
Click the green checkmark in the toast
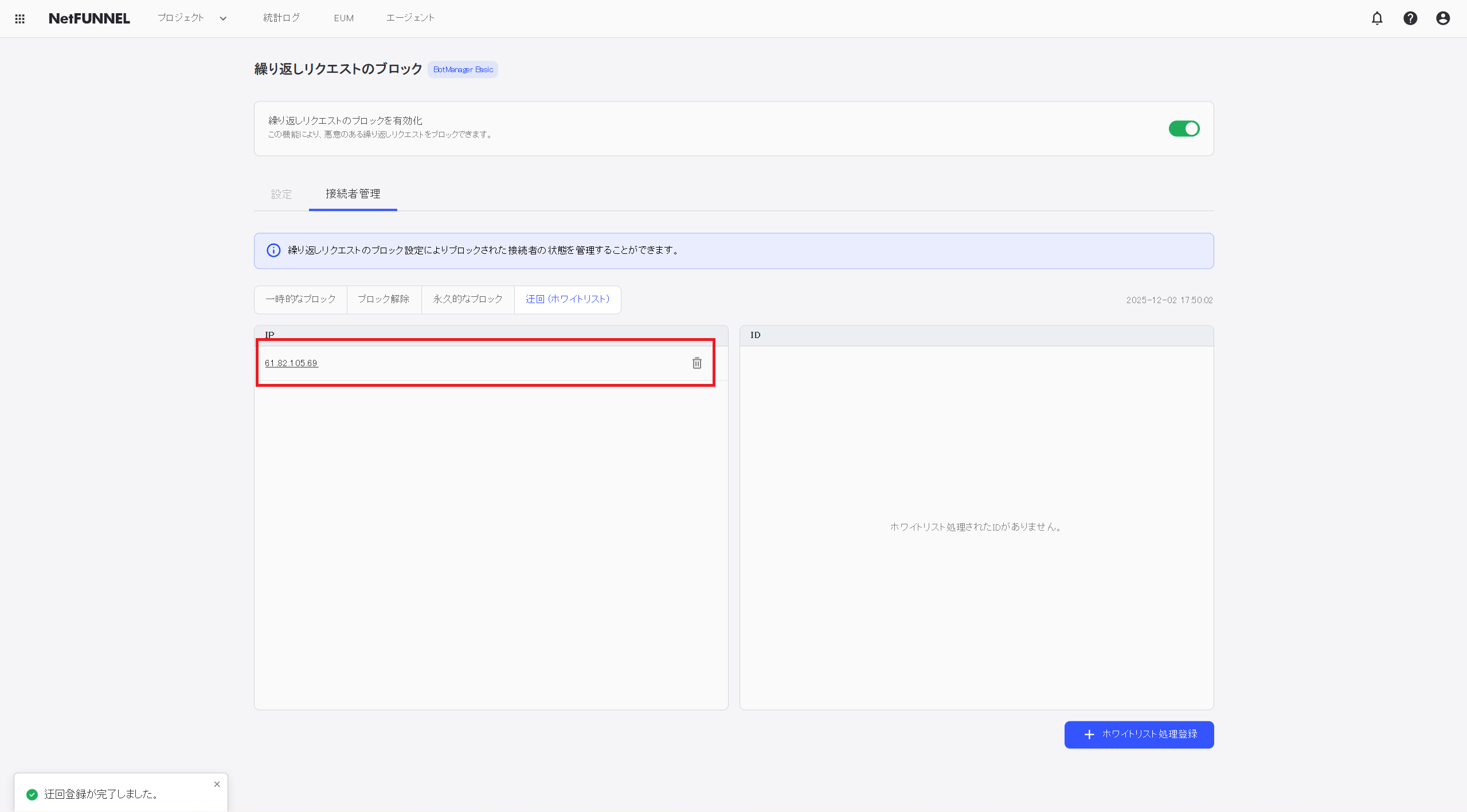(32, 794)
